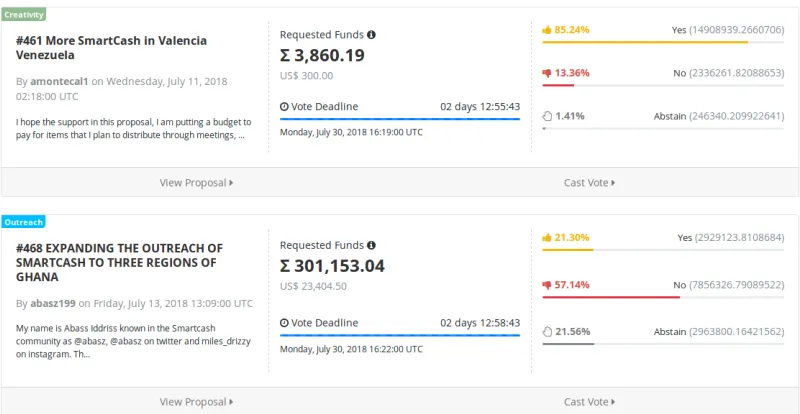Select the green Creativity category tag
This screenshot has height=414, width=800.
tap(23, 14)
